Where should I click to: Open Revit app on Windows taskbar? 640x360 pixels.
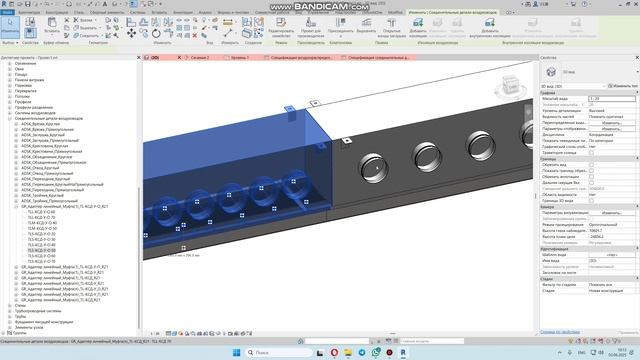click(x=403, y=352)
